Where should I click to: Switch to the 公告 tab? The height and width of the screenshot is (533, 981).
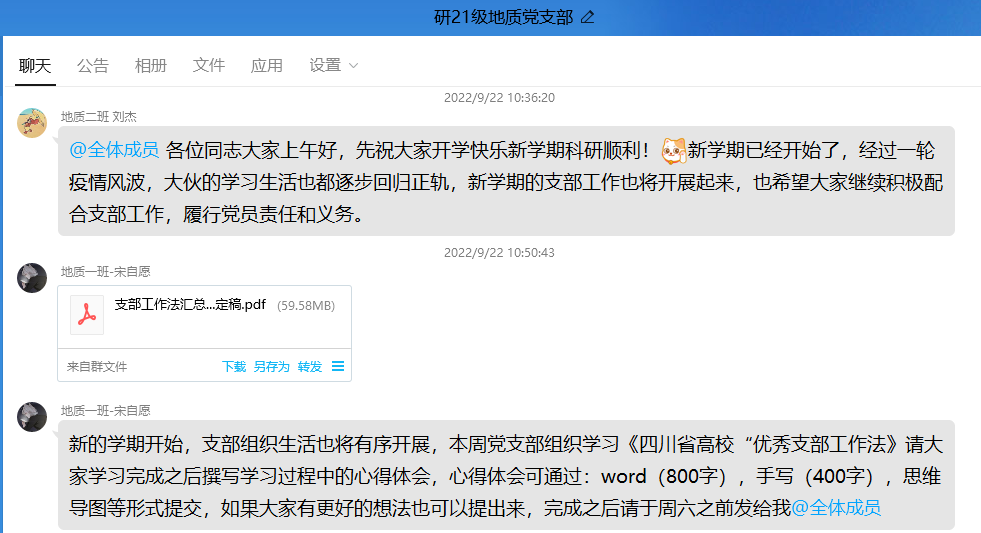[93, 65]
